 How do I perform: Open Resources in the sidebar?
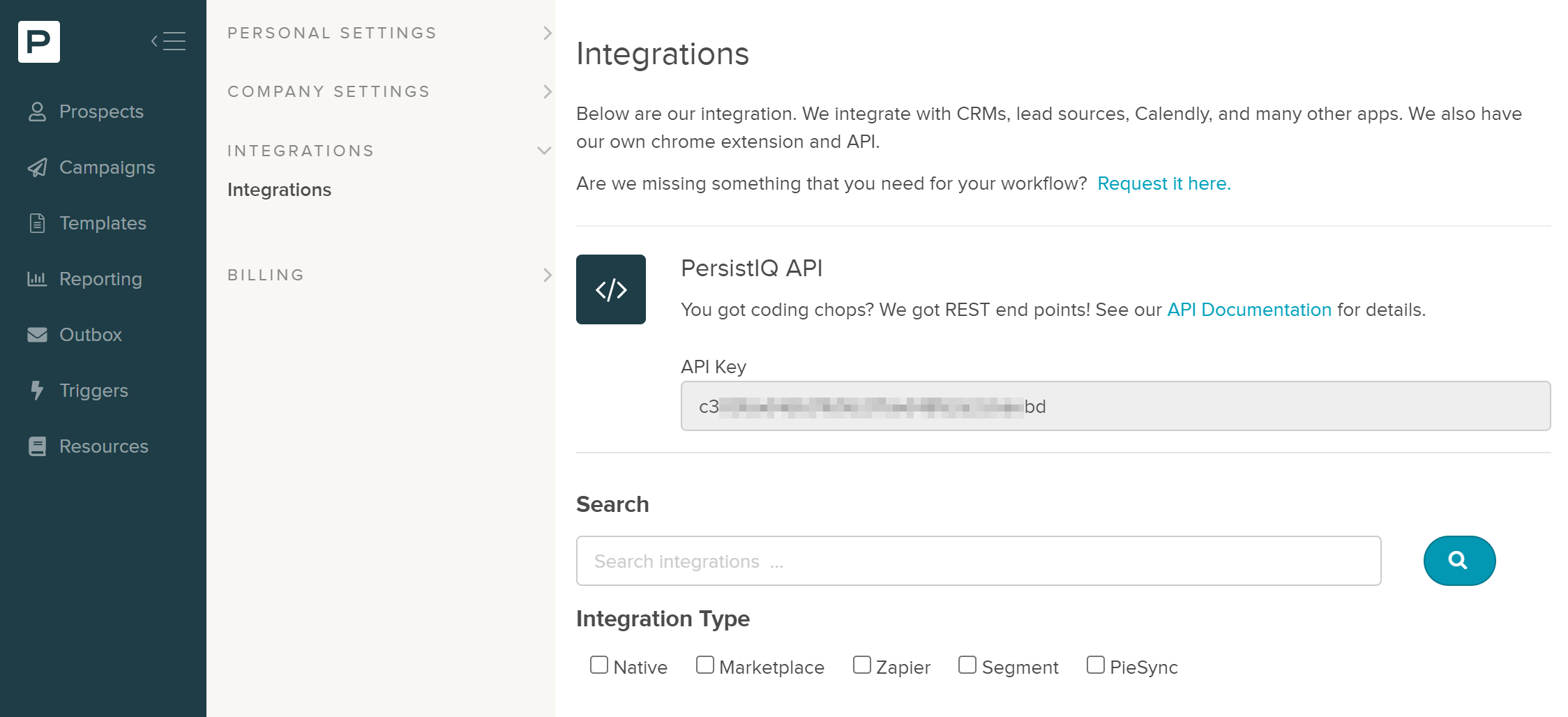104,446
